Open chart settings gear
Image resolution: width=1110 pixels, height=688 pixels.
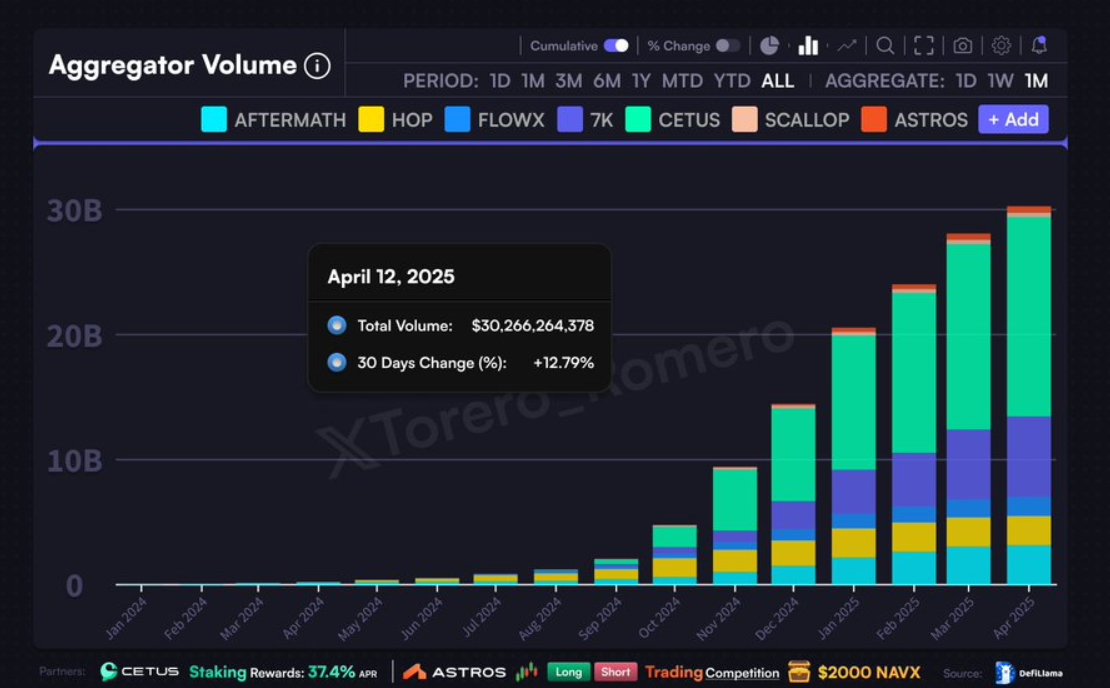click(1001, 46)
